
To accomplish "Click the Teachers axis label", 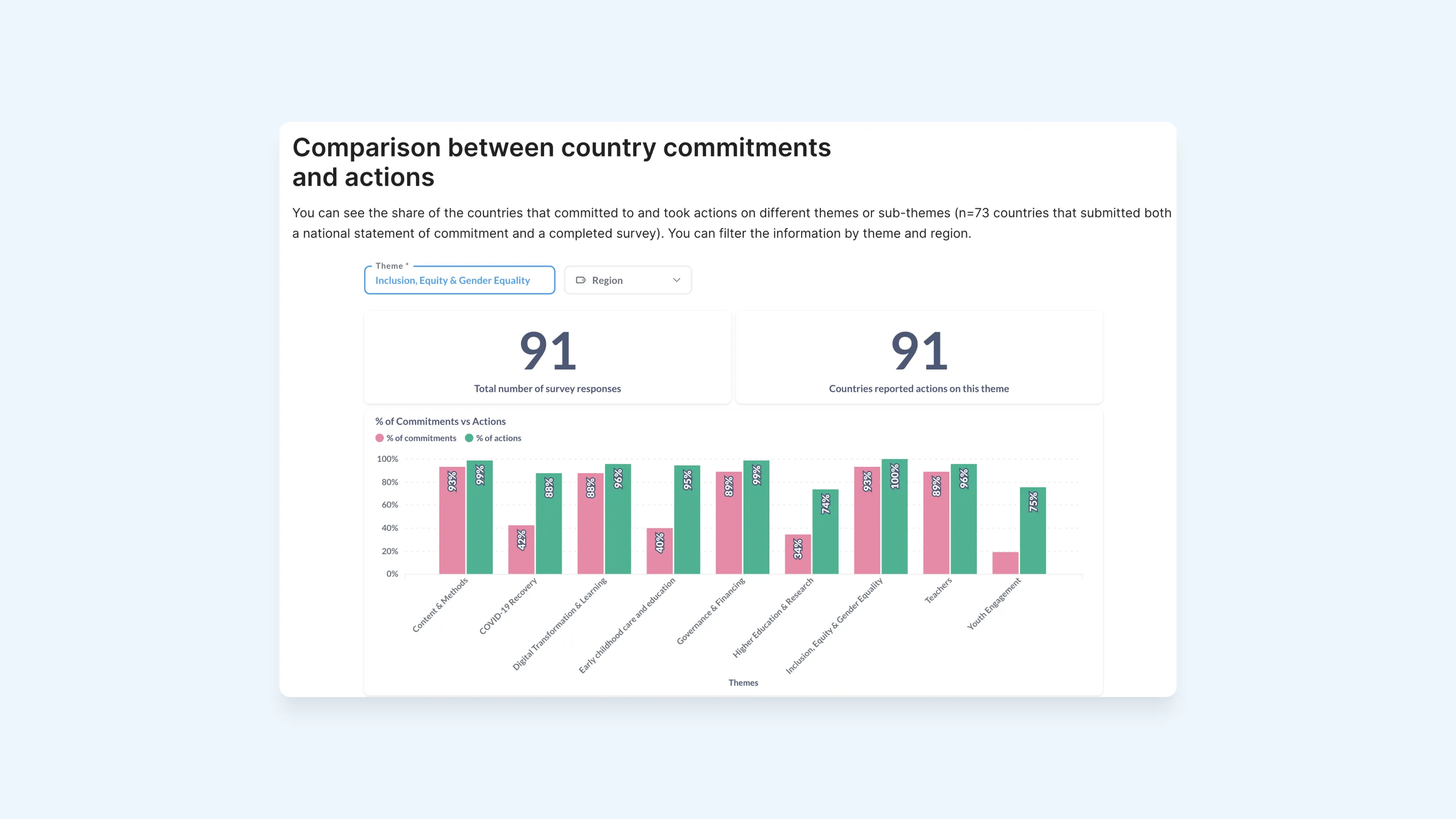I will click(x=938, y=591).
